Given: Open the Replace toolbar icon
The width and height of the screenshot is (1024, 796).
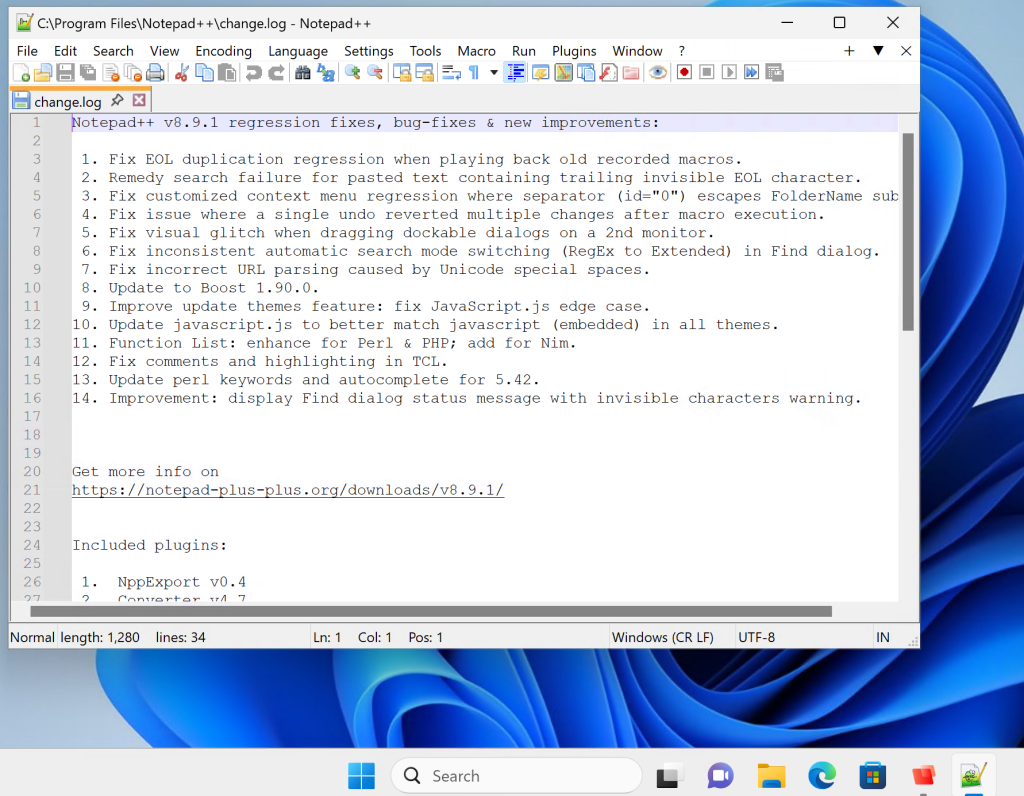Looking at the screenshot, I should tap(325, 72).
